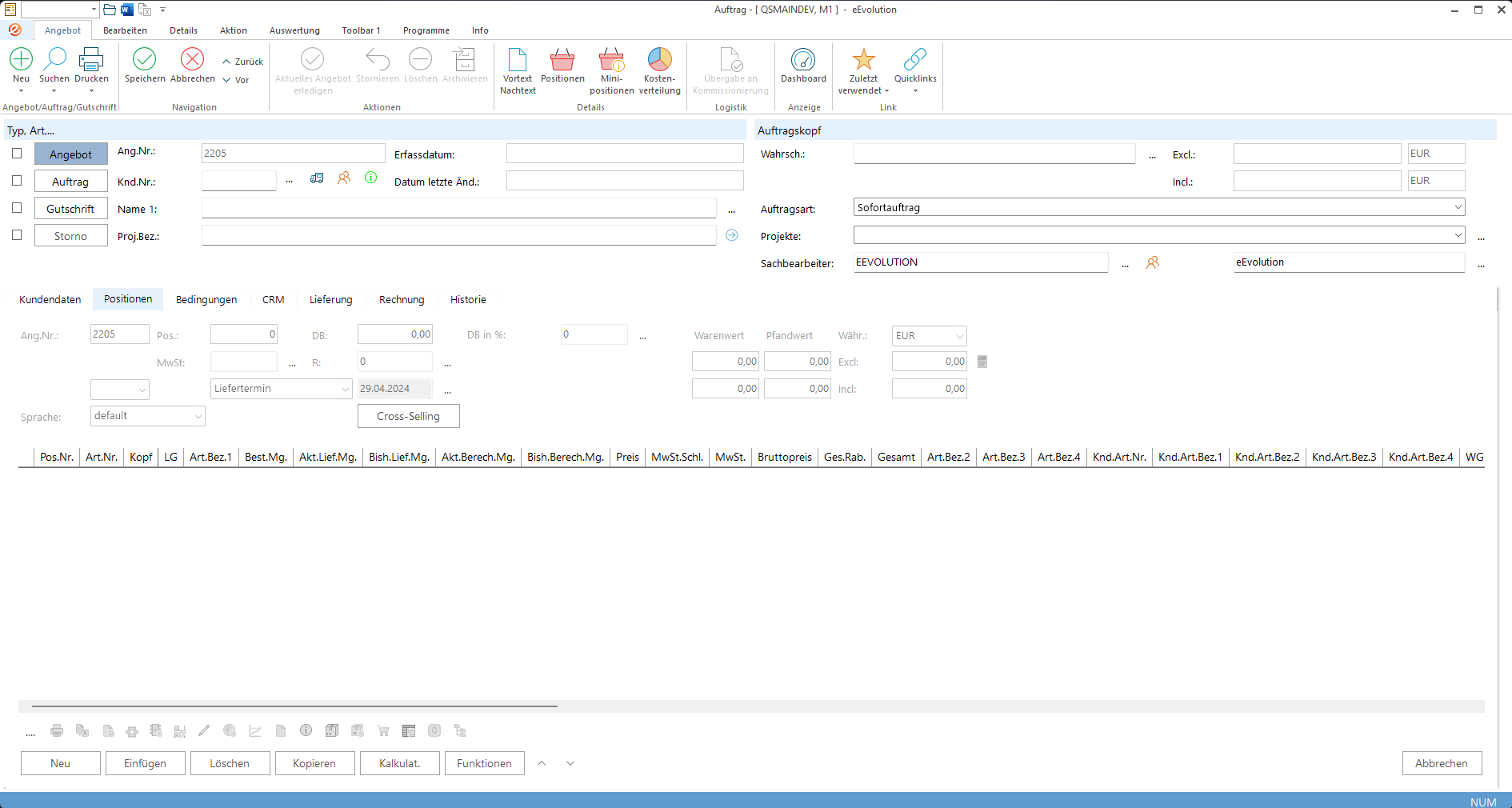Image resolution: width=1512 pixels, height=808 pixels.
Task: Open Vortext Nachtext document icon
Action: [x=518, y=59]
